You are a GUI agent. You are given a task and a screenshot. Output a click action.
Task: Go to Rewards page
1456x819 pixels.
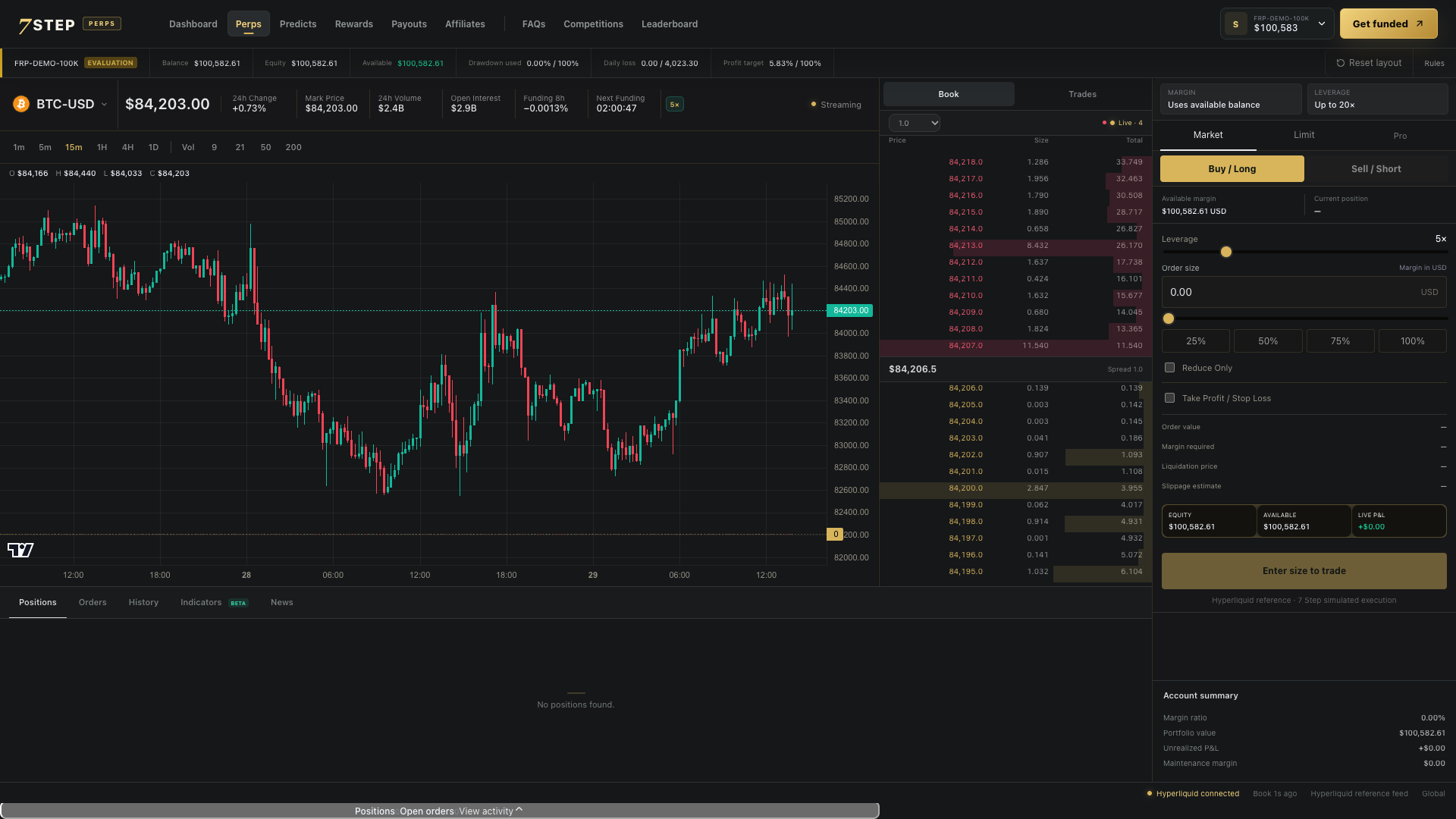(x=354, y=24)
